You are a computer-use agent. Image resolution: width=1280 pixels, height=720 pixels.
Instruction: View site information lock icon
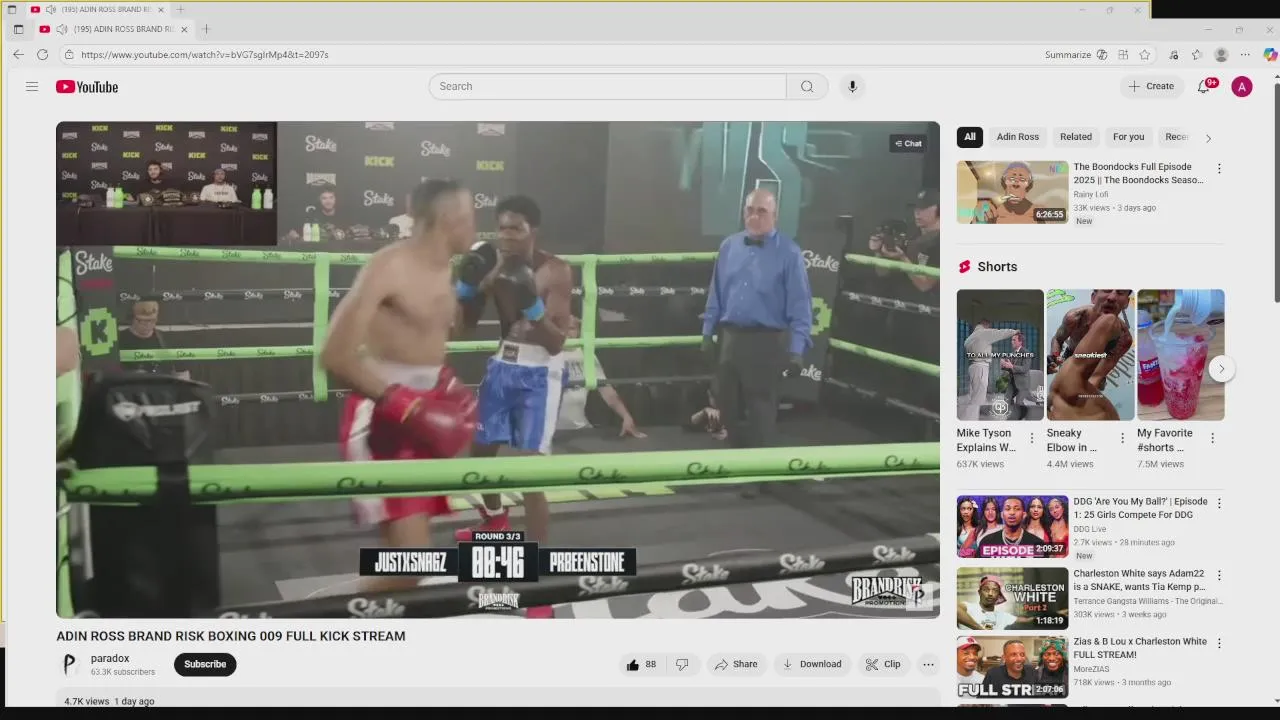click(x=69, y=55)
